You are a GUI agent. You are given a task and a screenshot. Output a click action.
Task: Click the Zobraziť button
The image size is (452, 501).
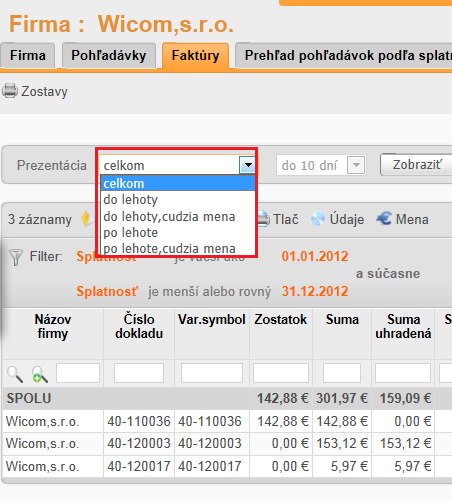click(x=417, y=165)
